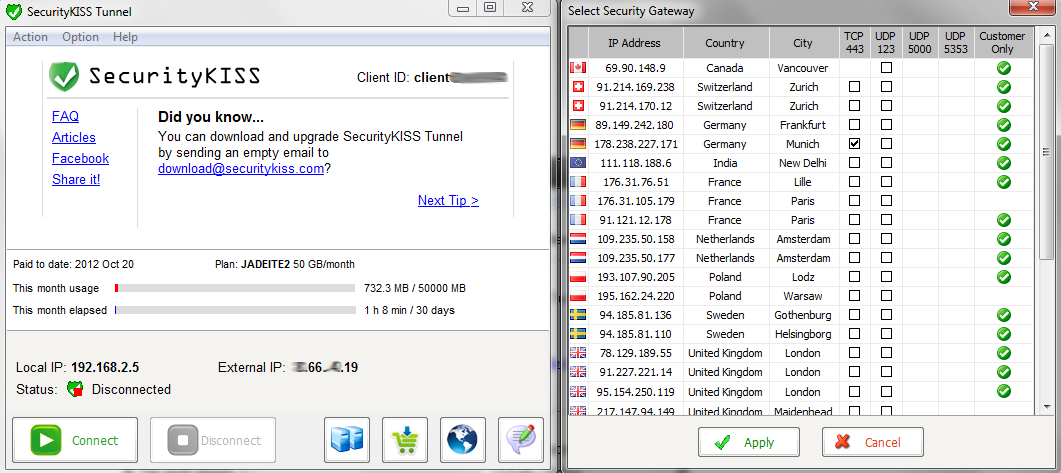The width and height of the screenshot is (1061, 473).
Task: Click the Next Tip link
Action: 448,200
